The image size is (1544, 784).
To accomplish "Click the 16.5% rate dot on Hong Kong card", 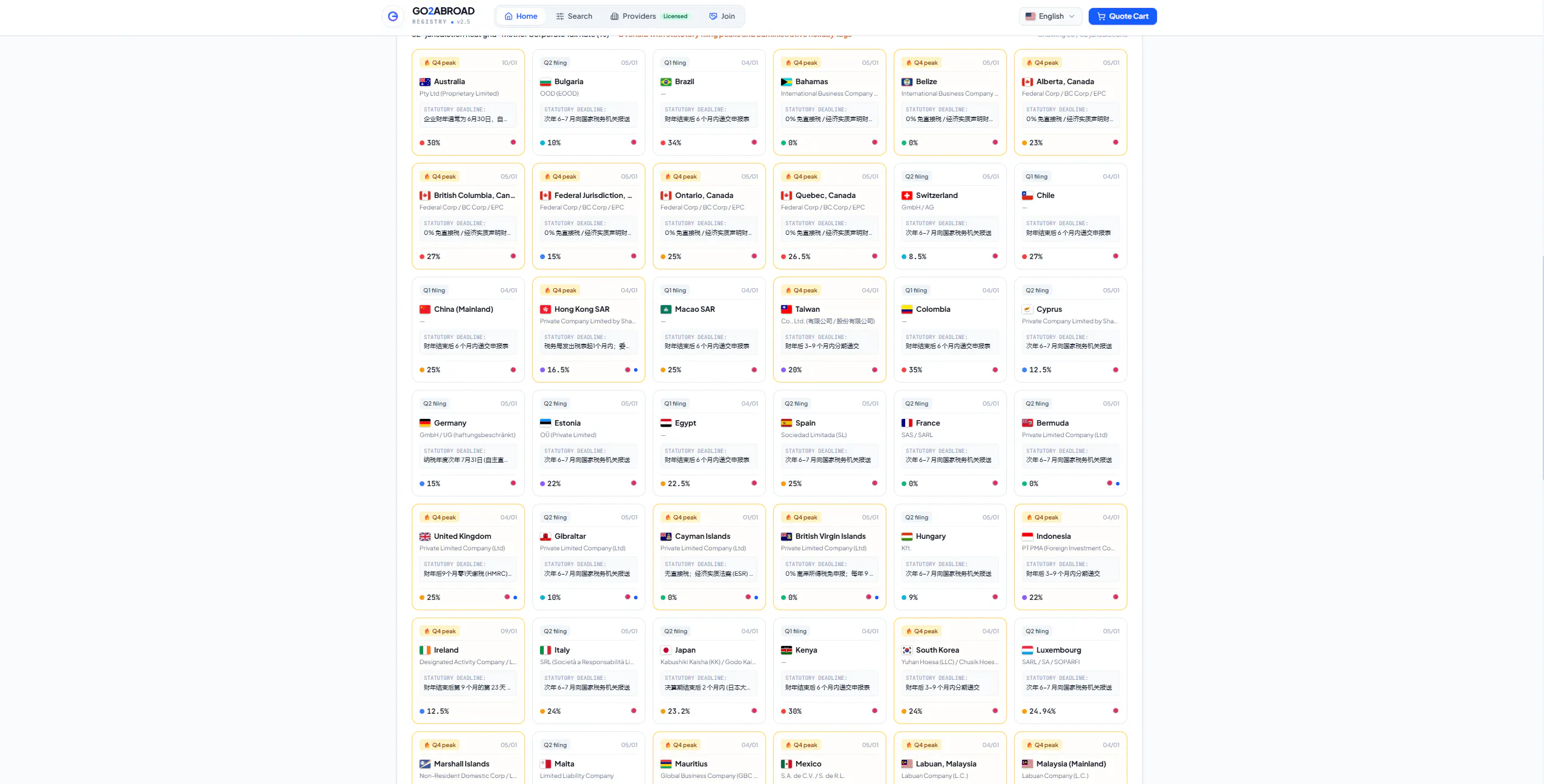I will coord(543,370).
